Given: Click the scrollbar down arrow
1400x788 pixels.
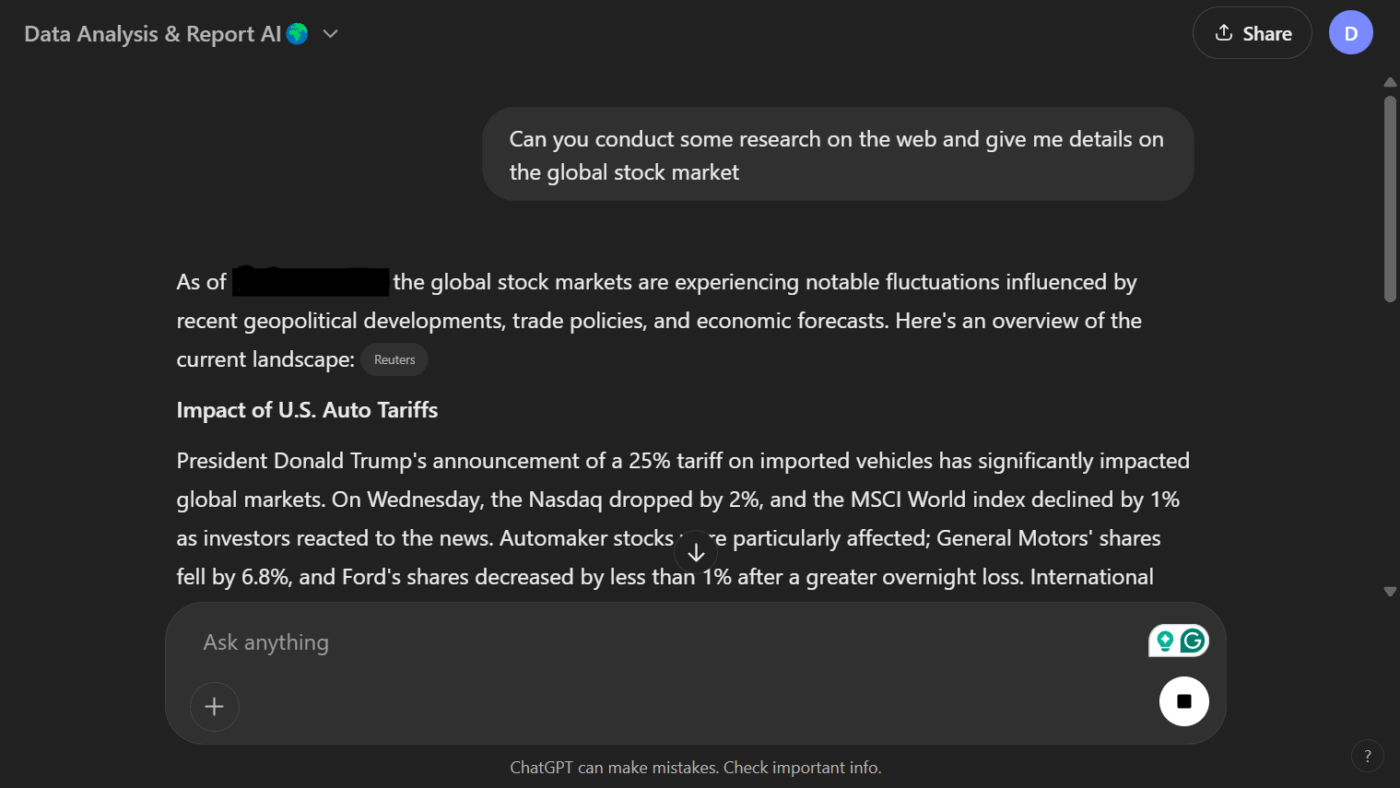Looking at the screenshot, I should click(x=1390, y=592).
